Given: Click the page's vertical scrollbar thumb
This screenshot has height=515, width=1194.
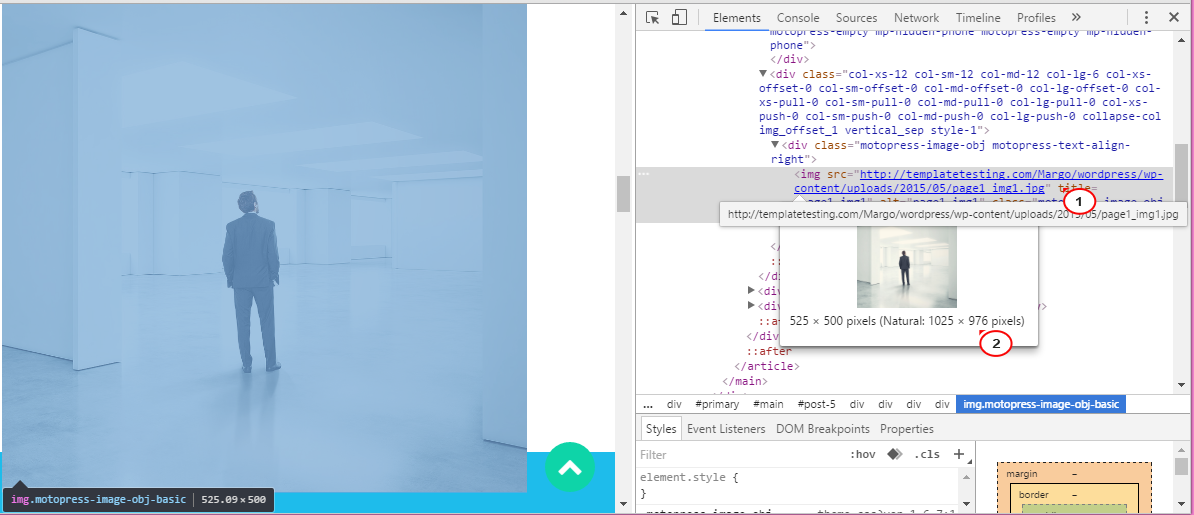Looking at the screenshot, I should click(623, 194).
